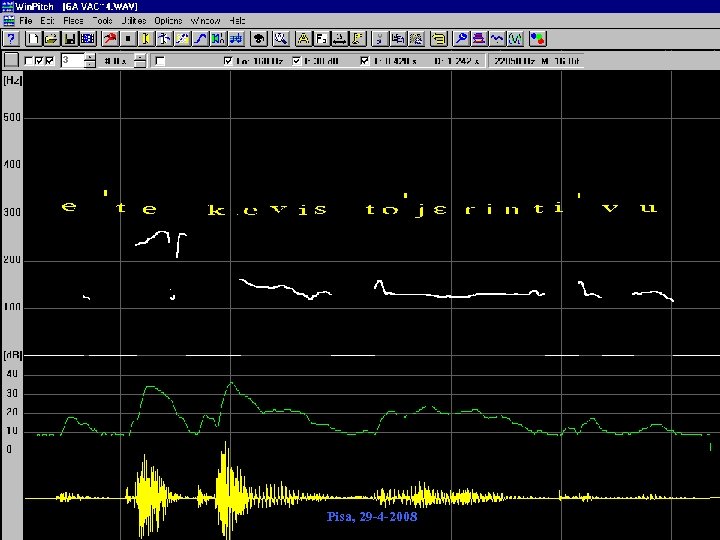The width and height of the screenshot is (720, 540).
Task: Toggle the time T readout checkbox
Action: point(365,61)
